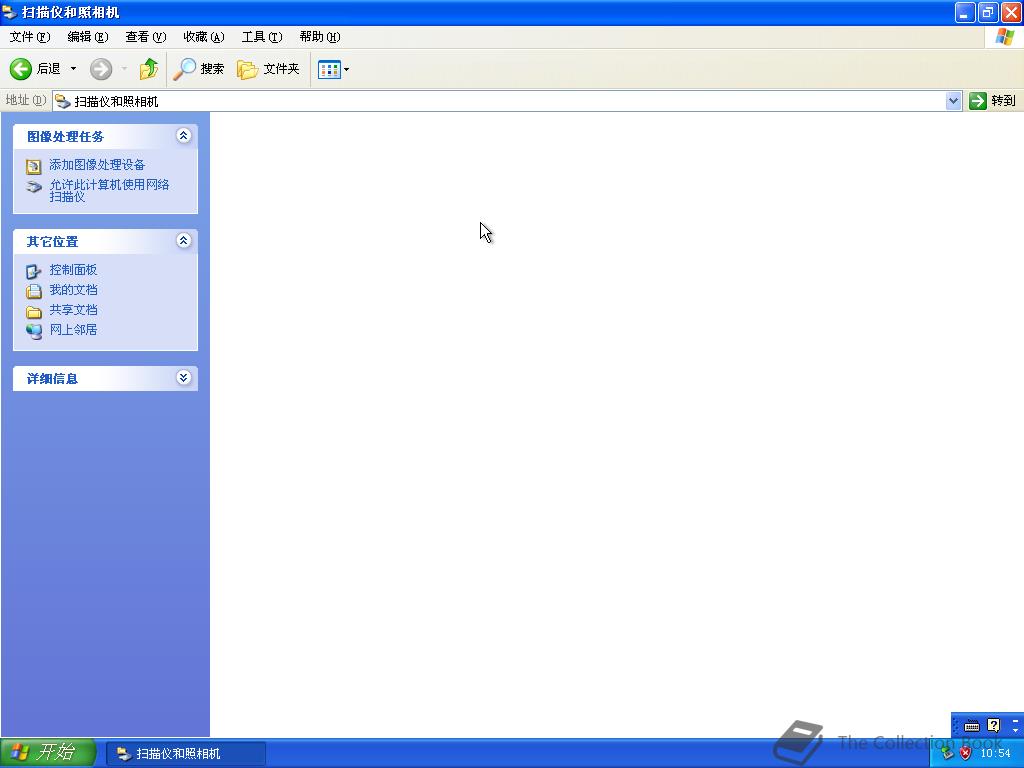The image size is (1024, 768).
Task: Open the 帮助(H) menu
Action: [x=320, y=37]
